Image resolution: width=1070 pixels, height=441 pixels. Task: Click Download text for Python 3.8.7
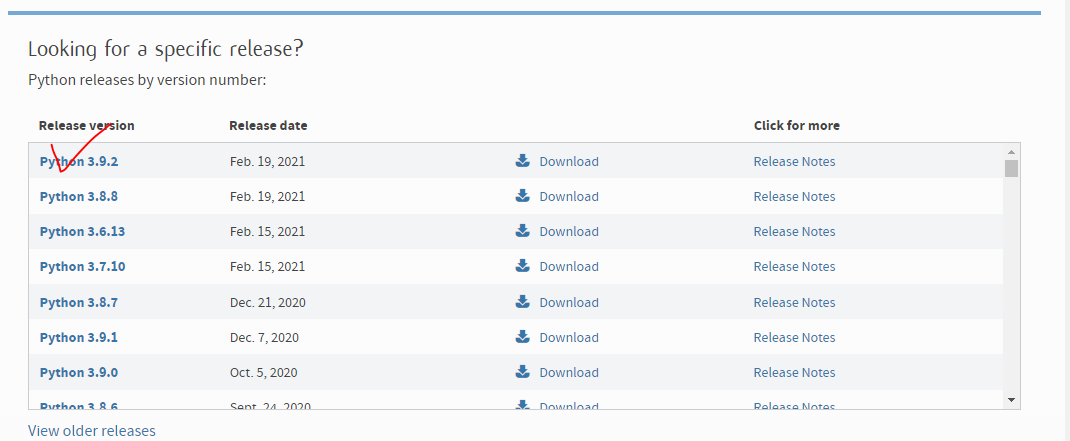tap(569, 302)
